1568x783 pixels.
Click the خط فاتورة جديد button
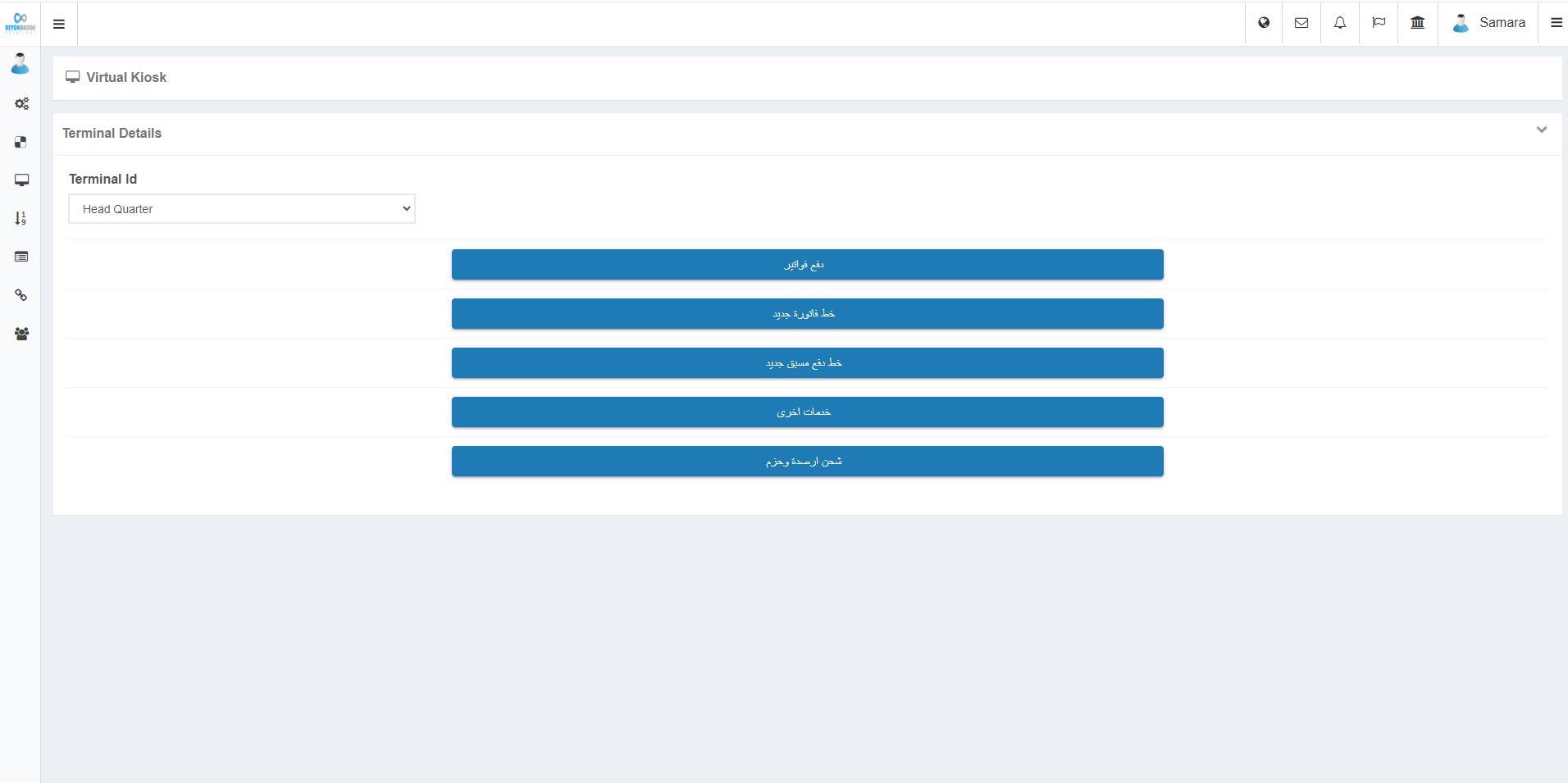click(x=808, y=314)
